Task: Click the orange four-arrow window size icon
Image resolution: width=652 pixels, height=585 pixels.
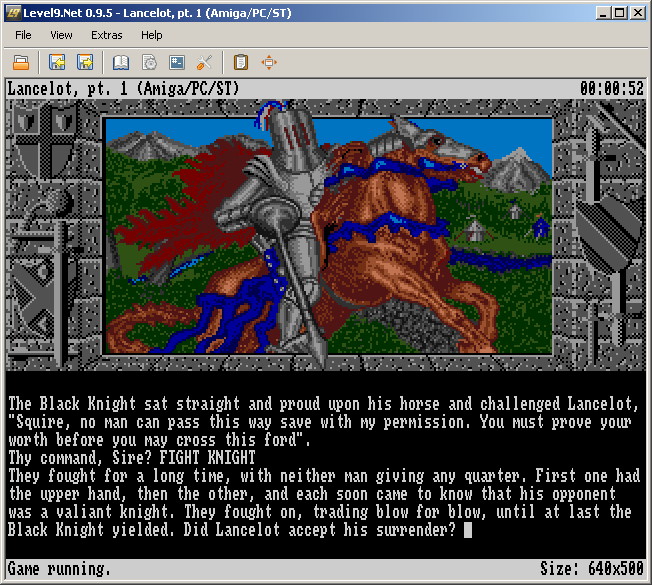Action: [x=269, y=63]
